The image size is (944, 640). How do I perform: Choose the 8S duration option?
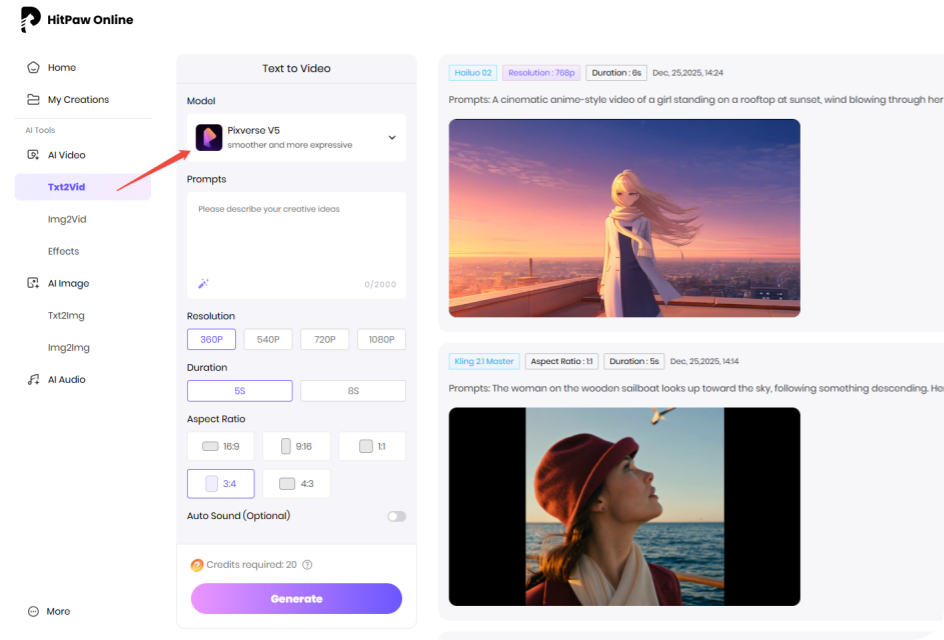(353, 391)
